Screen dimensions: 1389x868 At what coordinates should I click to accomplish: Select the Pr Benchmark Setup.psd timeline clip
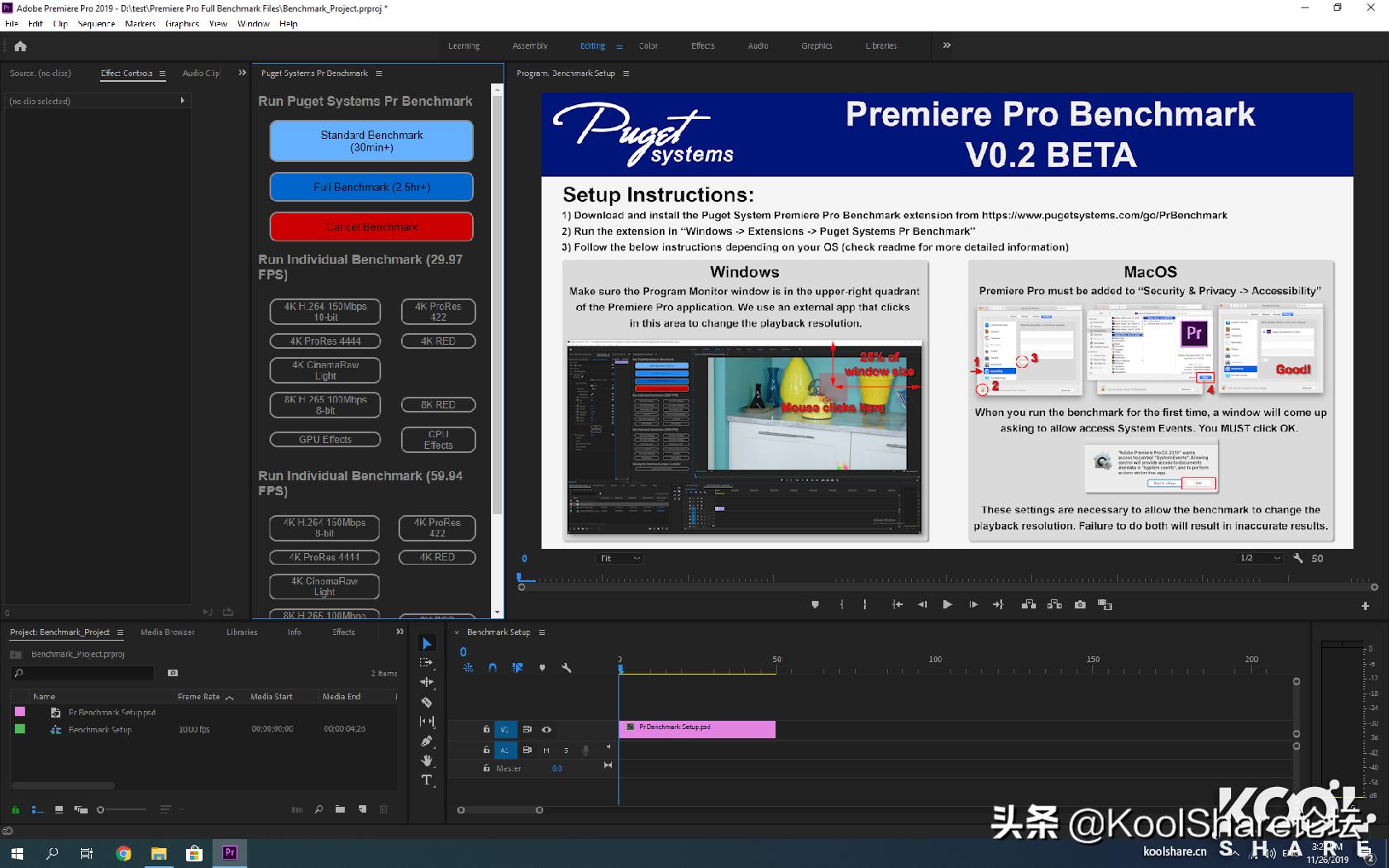[x=697, y=728]
